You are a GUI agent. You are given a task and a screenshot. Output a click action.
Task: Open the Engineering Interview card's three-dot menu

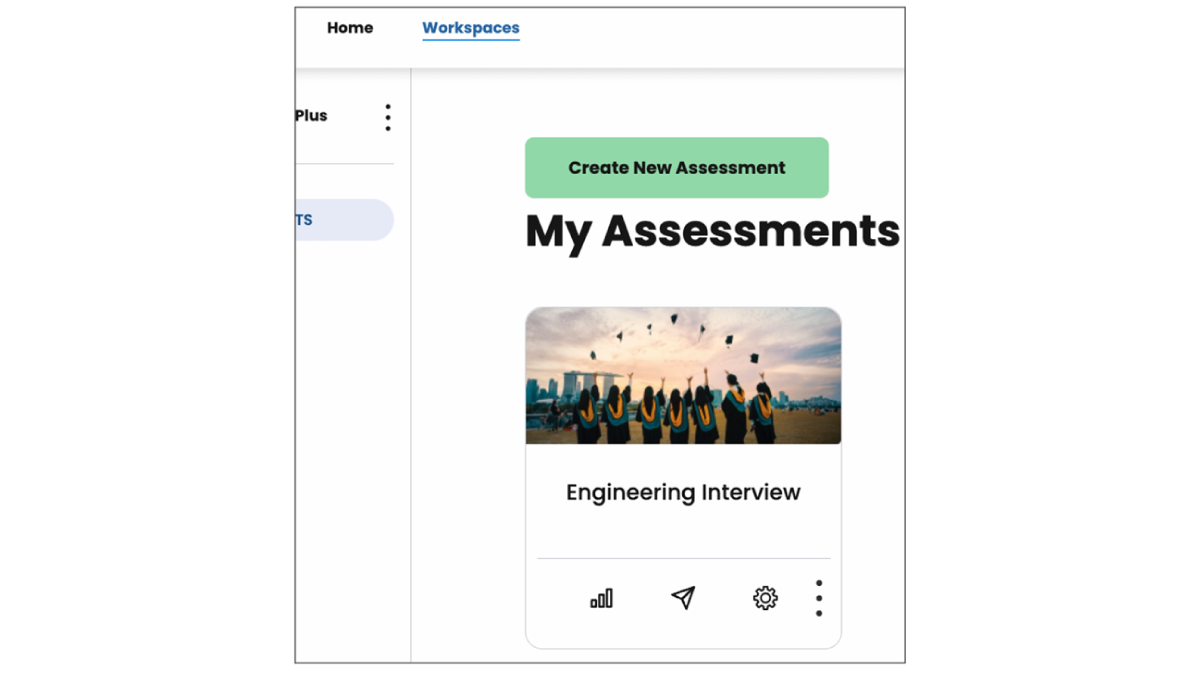819,598
